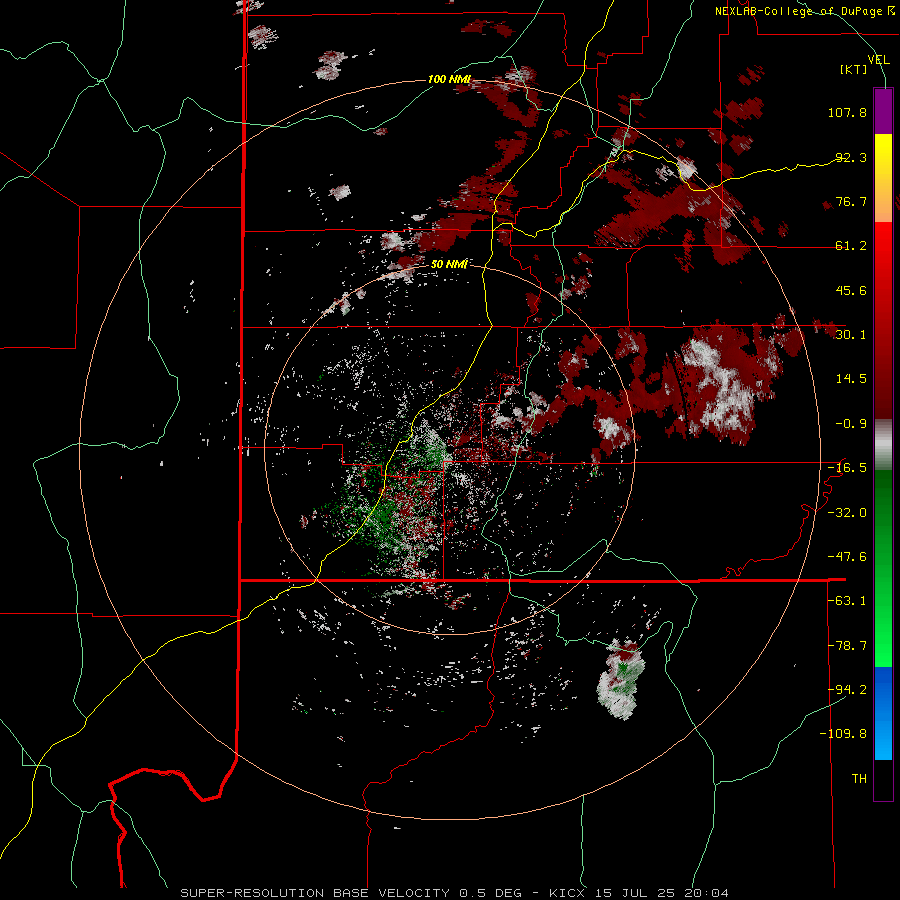
Task: Click the 50 NMI range ring label
Action: pos(449,264)
